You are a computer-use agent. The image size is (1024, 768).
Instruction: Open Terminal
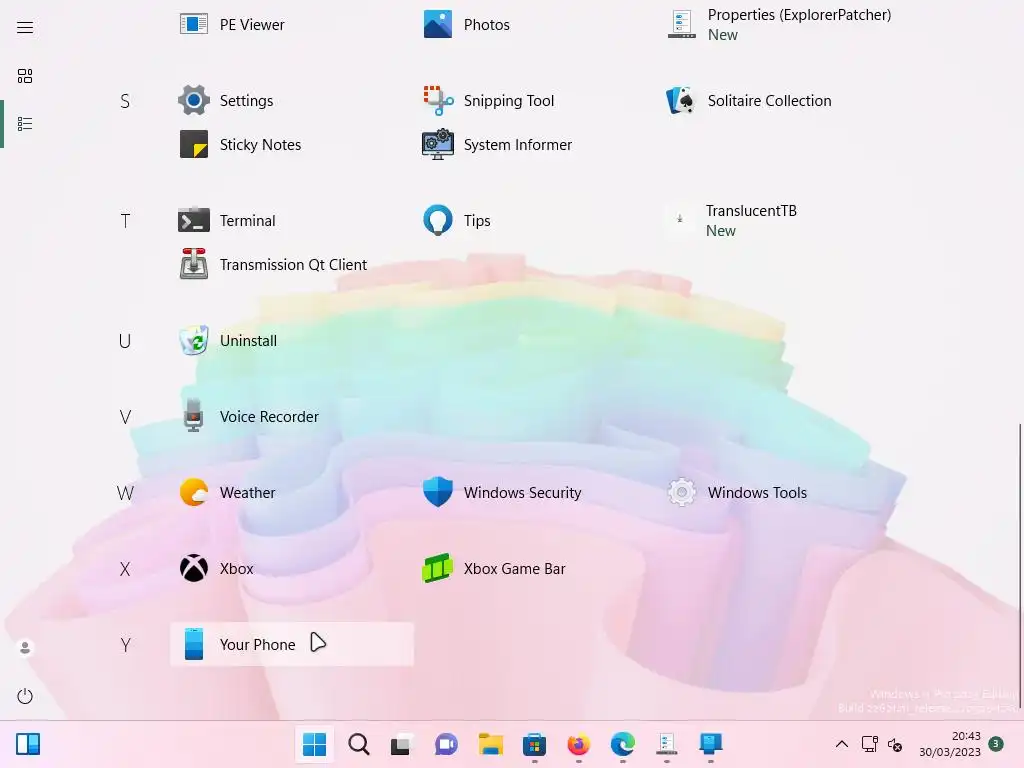[292, 221]
